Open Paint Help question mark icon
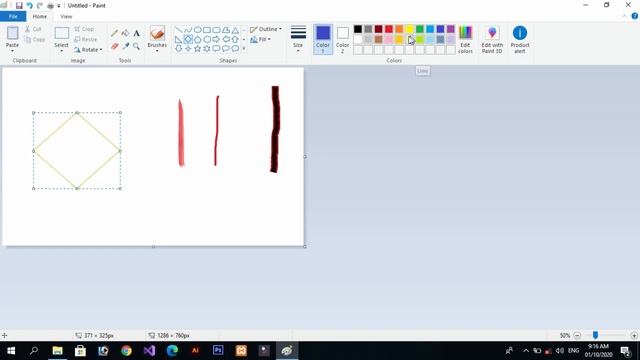Screen dimensions: 640x360 [635, 16]
